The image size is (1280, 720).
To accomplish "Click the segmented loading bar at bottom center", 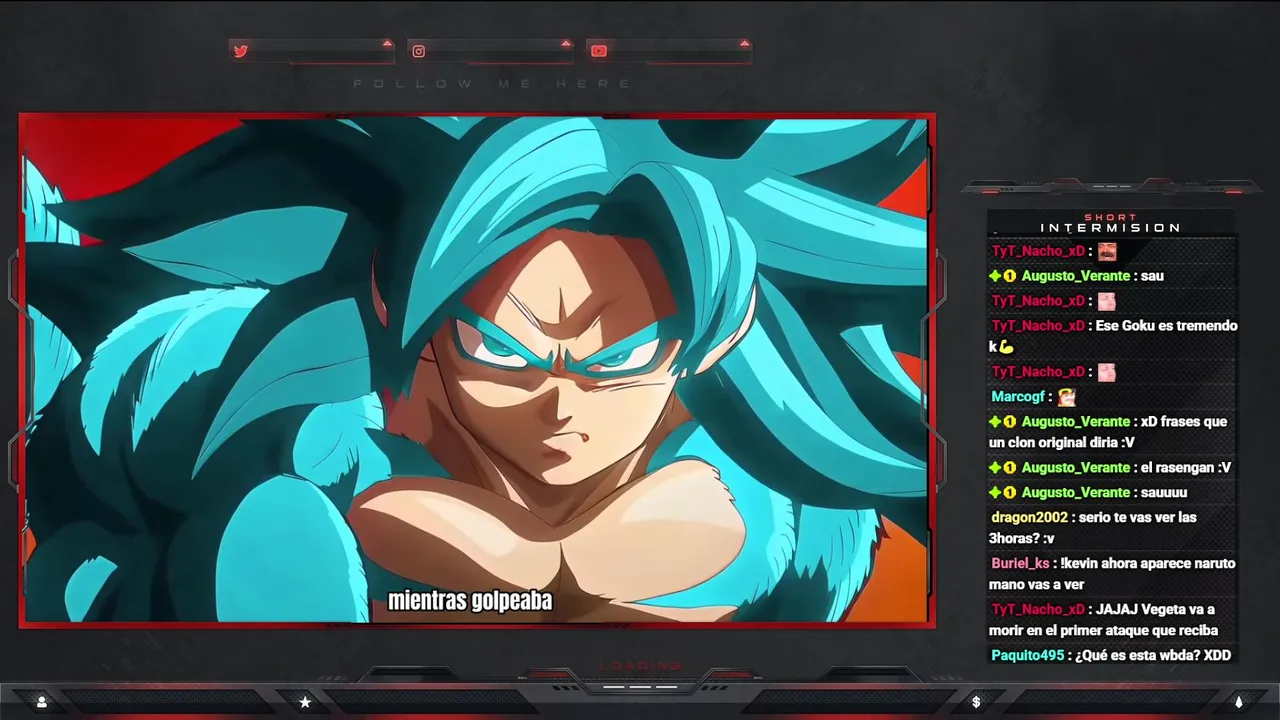I will click(x=640, y=687).
